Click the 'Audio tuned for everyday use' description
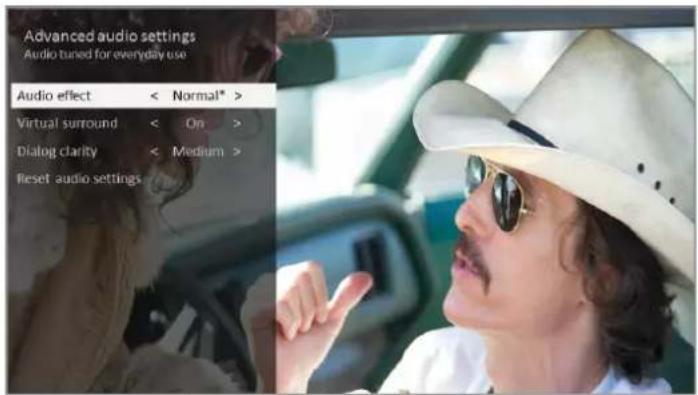Image resolution: width=698 pixels, height=395 pixels. click(x=105, y=54)
